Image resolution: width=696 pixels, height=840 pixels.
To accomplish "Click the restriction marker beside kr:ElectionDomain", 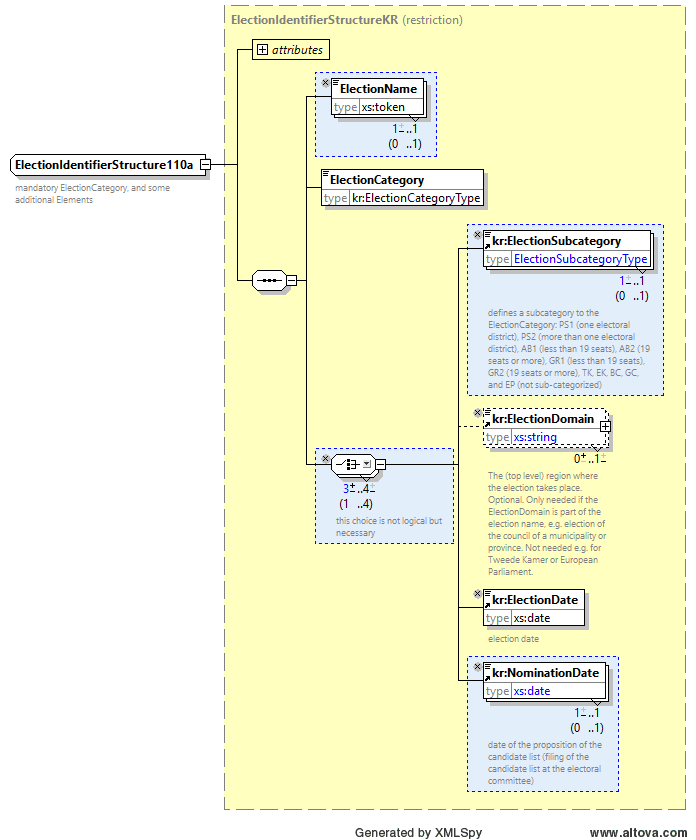I will (x=477, y=412).
